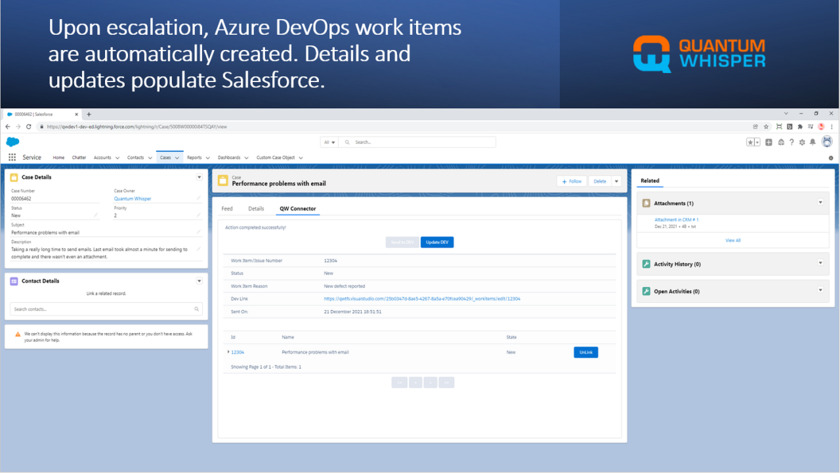This screenshot has width=840, height=473.
Task: Click the small gear icon under the profile avatar
Action: point(831,158)
